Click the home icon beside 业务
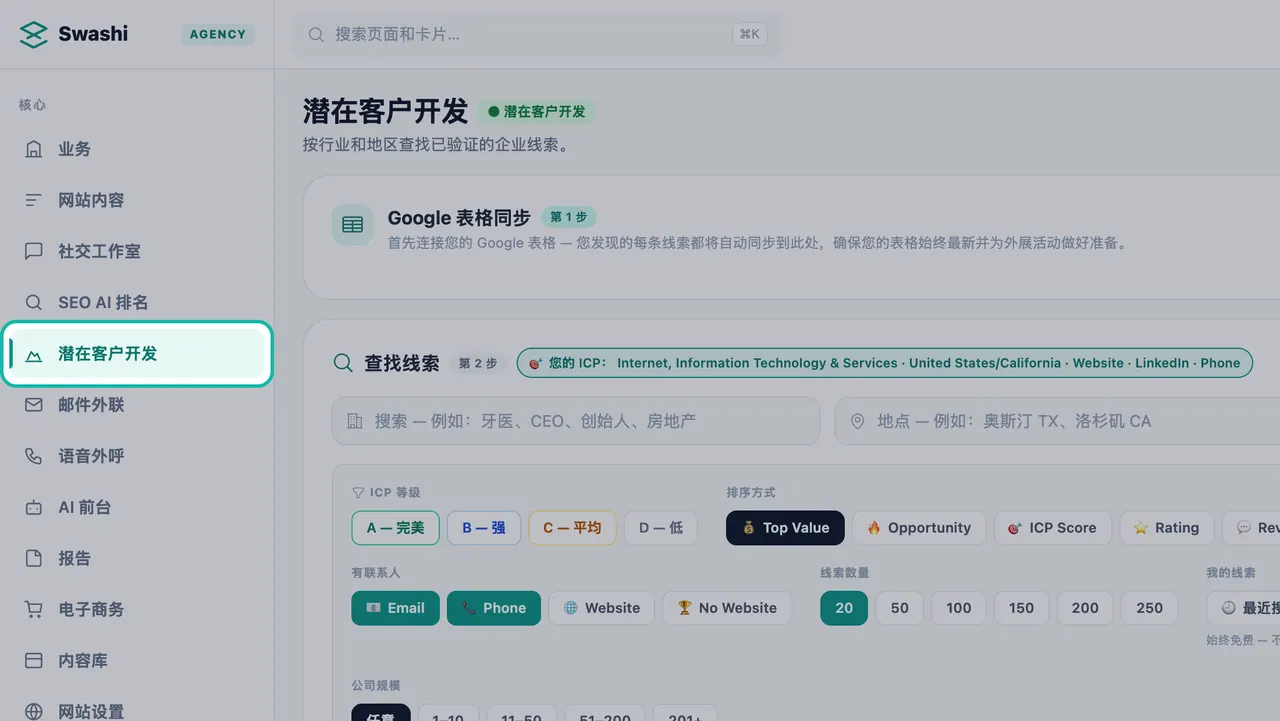1280x721 pixels. 34,149
